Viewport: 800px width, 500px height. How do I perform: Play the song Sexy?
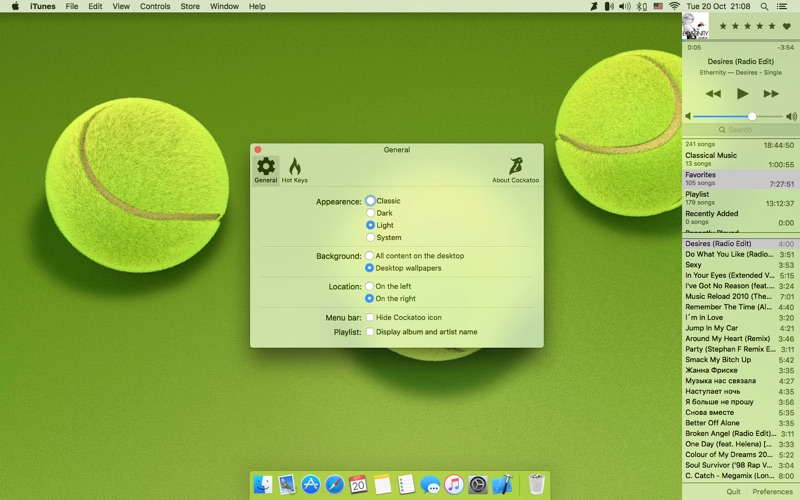point(741,265)
